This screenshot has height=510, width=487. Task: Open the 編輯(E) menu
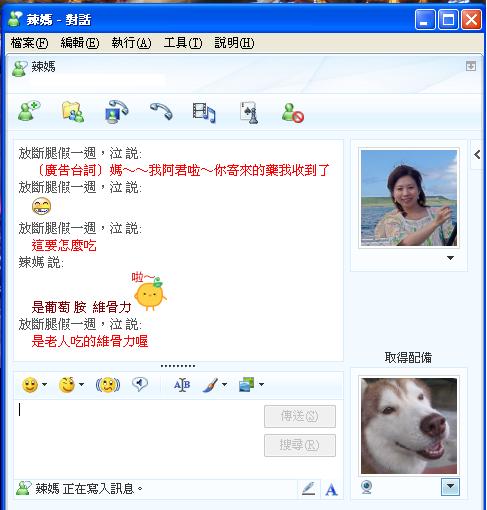click(80, 43)
